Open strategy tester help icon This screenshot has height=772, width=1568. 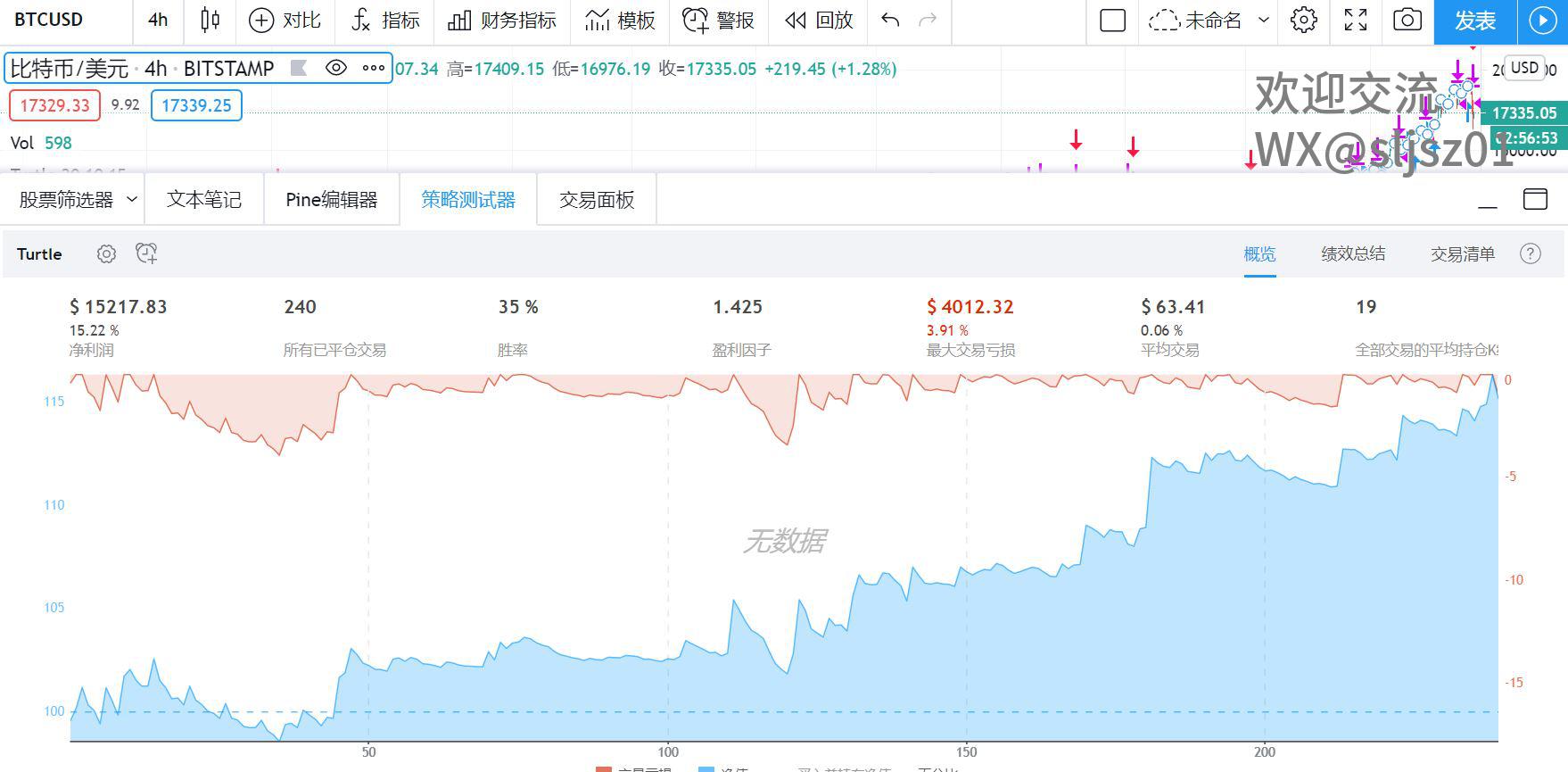pyautogui.click(x=1530, y=254)
